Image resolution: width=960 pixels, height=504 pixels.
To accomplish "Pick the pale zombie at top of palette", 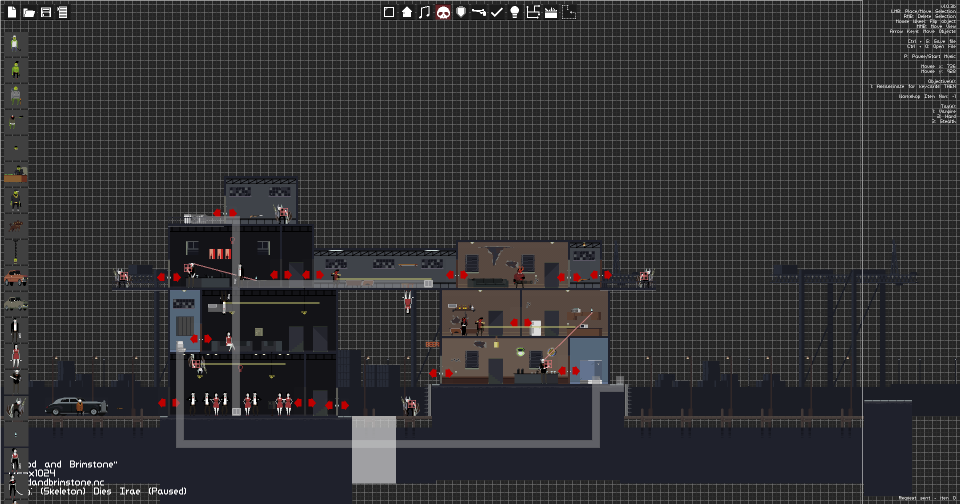I will click(15, 42).
